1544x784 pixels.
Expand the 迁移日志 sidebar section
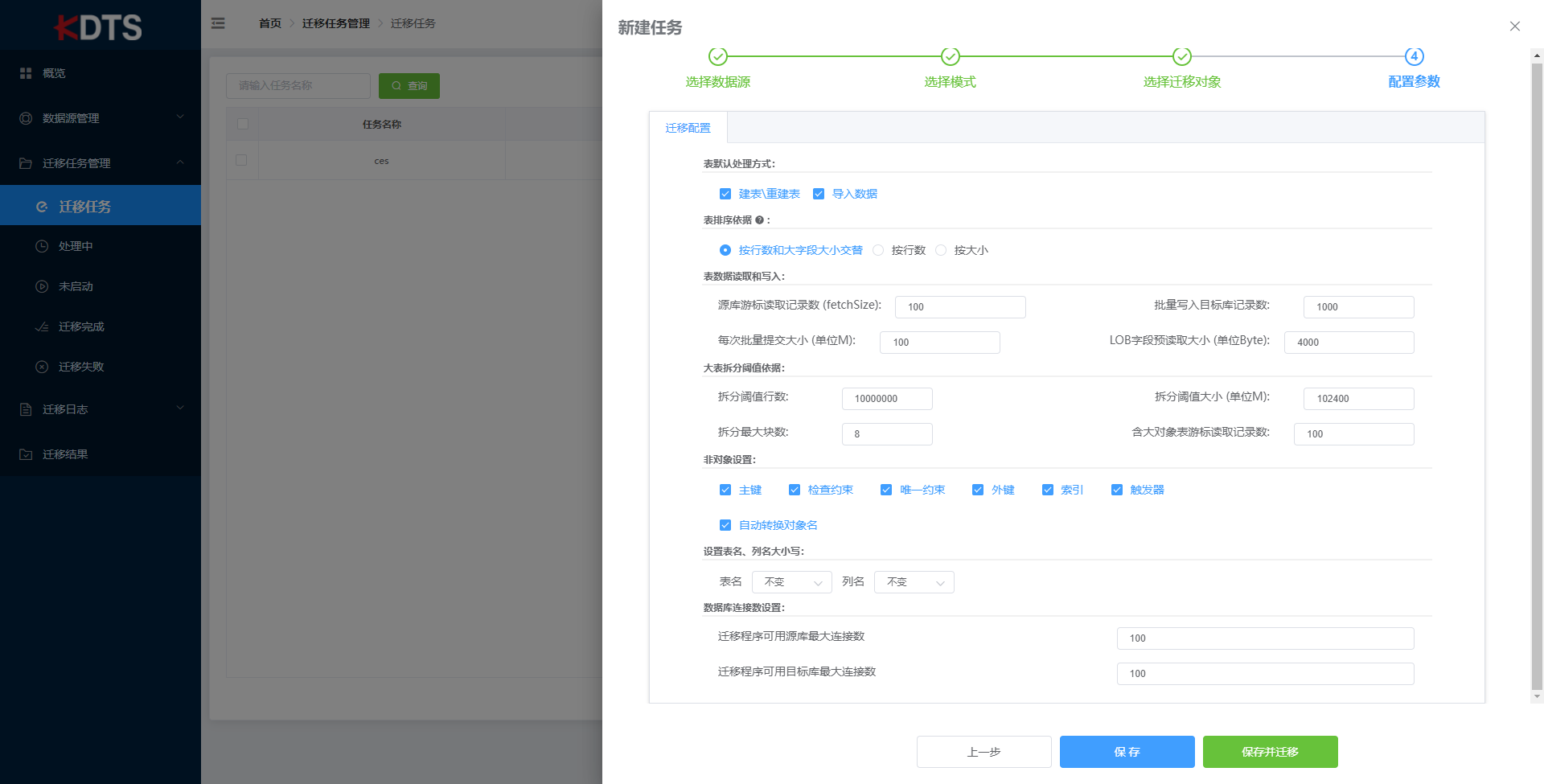click(66, 408)
